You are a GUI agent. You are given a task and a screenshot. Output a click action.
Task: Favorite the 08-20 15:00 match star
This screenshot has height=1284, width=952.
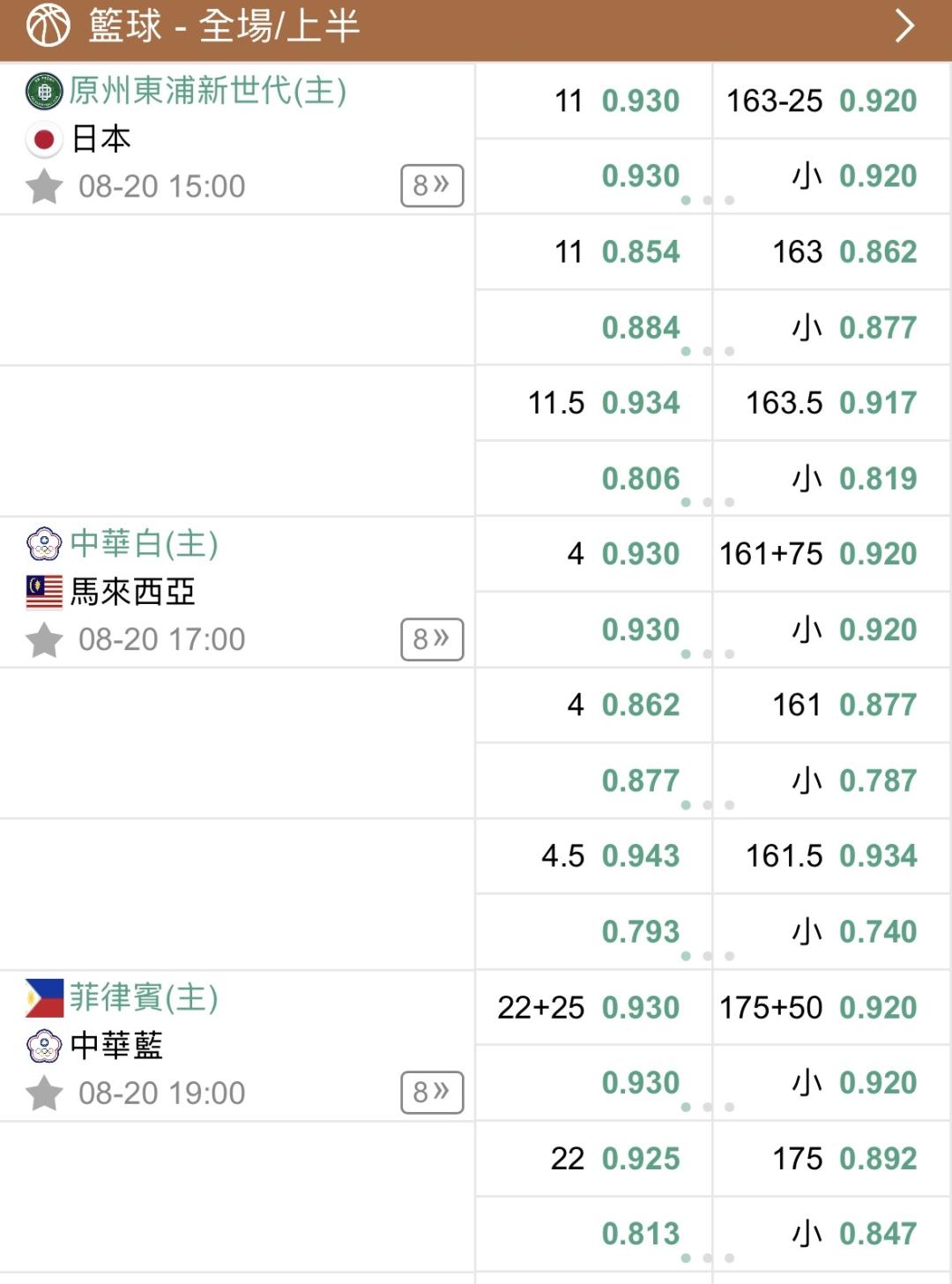pos(44,187)
